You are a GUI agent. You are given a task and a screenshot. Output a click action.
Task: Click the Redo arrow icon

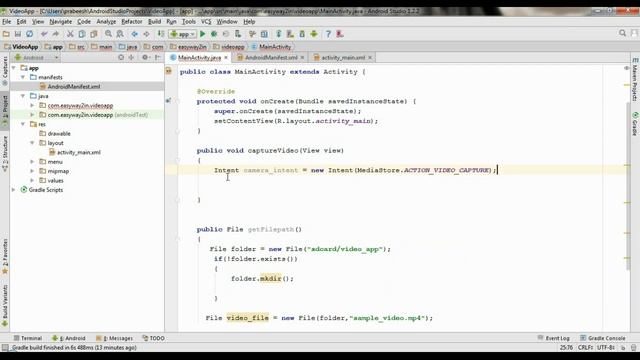(56, 34)
